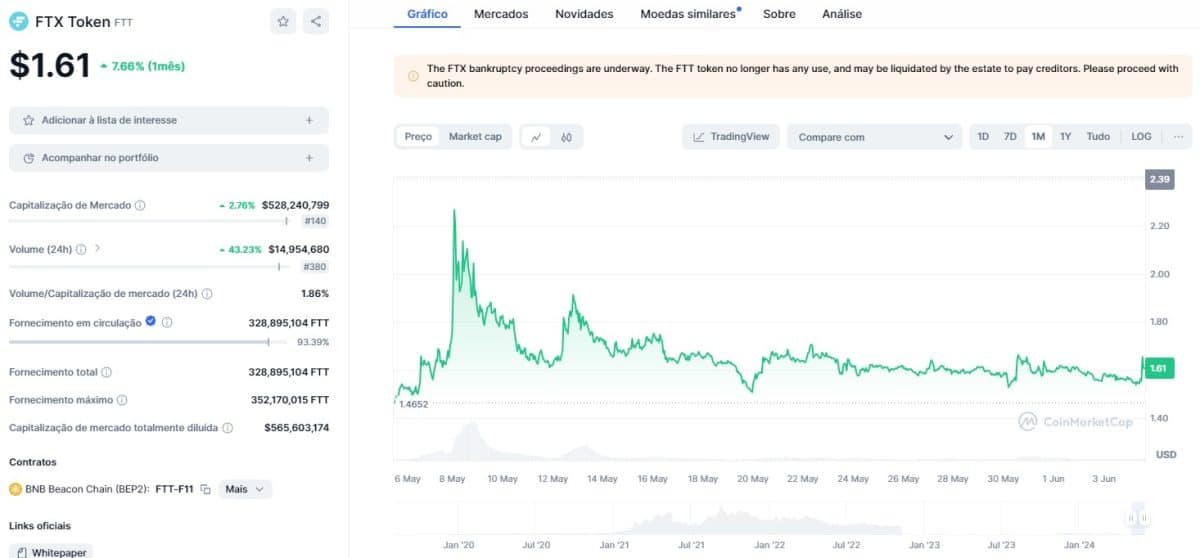Click info icon beside totalmente diluída cap
Viewport: 1200px width, 558px height.
click(x=227, y=428)
